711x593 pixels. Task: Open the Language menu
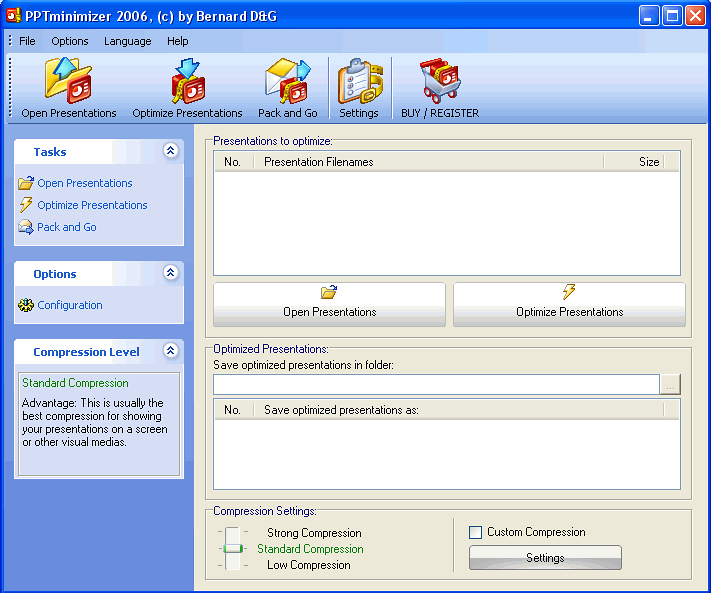pyautogui.click(x=128, y=41)
